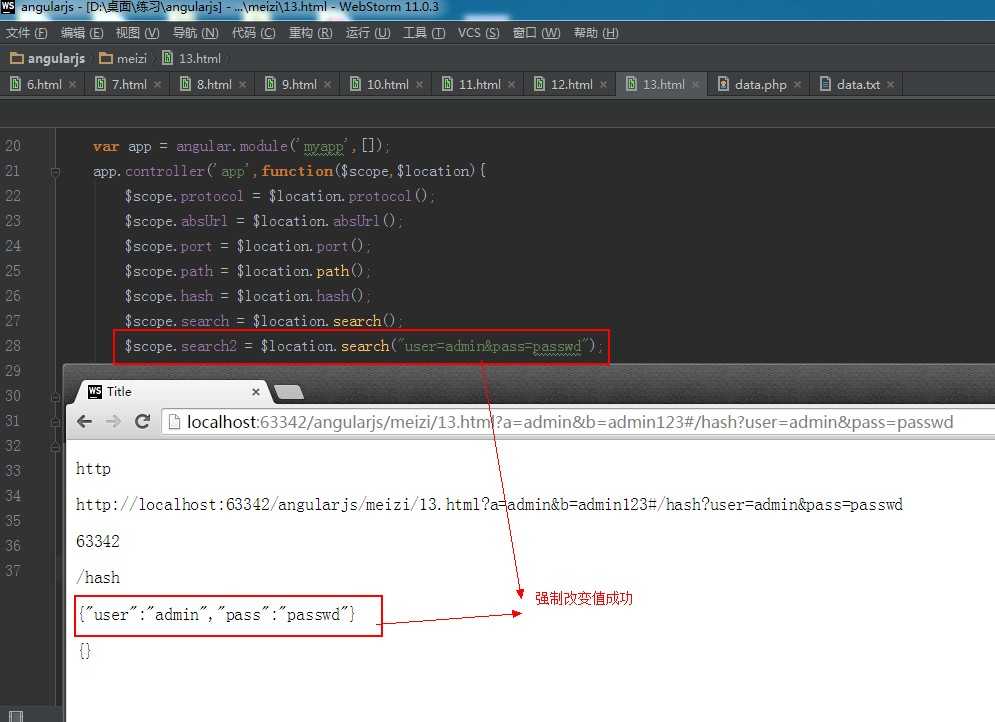Viewport: 995px width, 722px height.
Task: Open the 视图 (V) menu
Action: click(137, 33)
